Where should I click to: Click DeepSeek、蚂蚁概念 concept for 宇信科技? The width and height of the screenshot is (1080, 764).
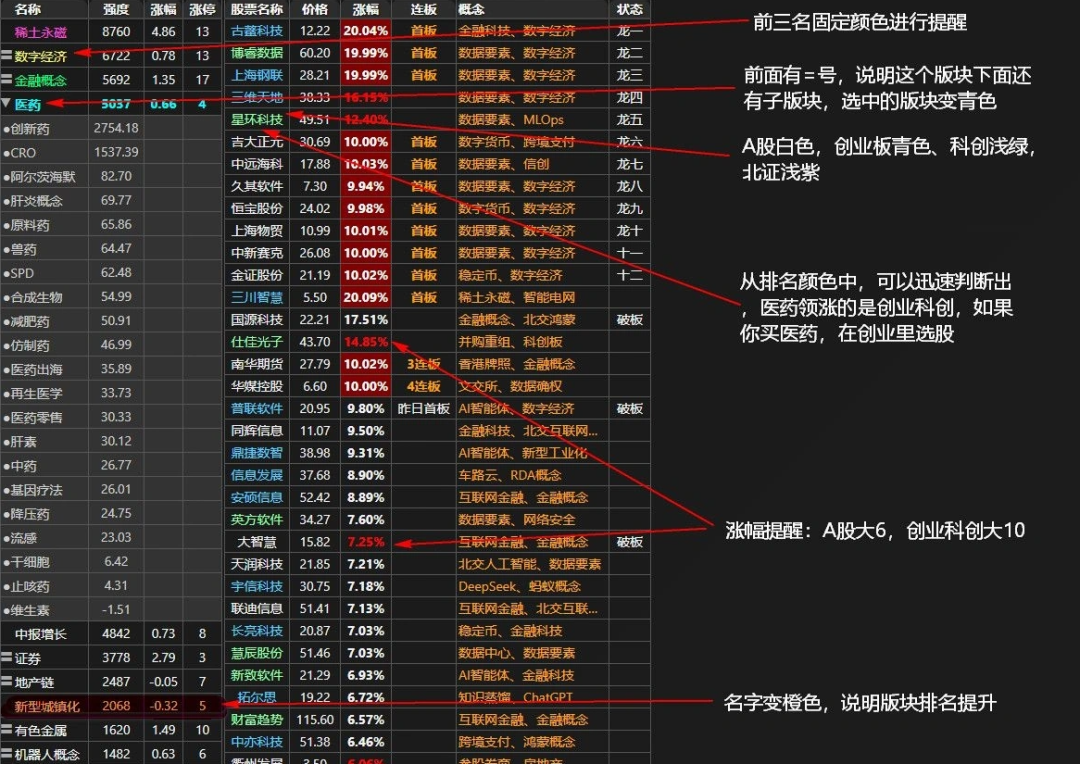(x=519, y=586)
